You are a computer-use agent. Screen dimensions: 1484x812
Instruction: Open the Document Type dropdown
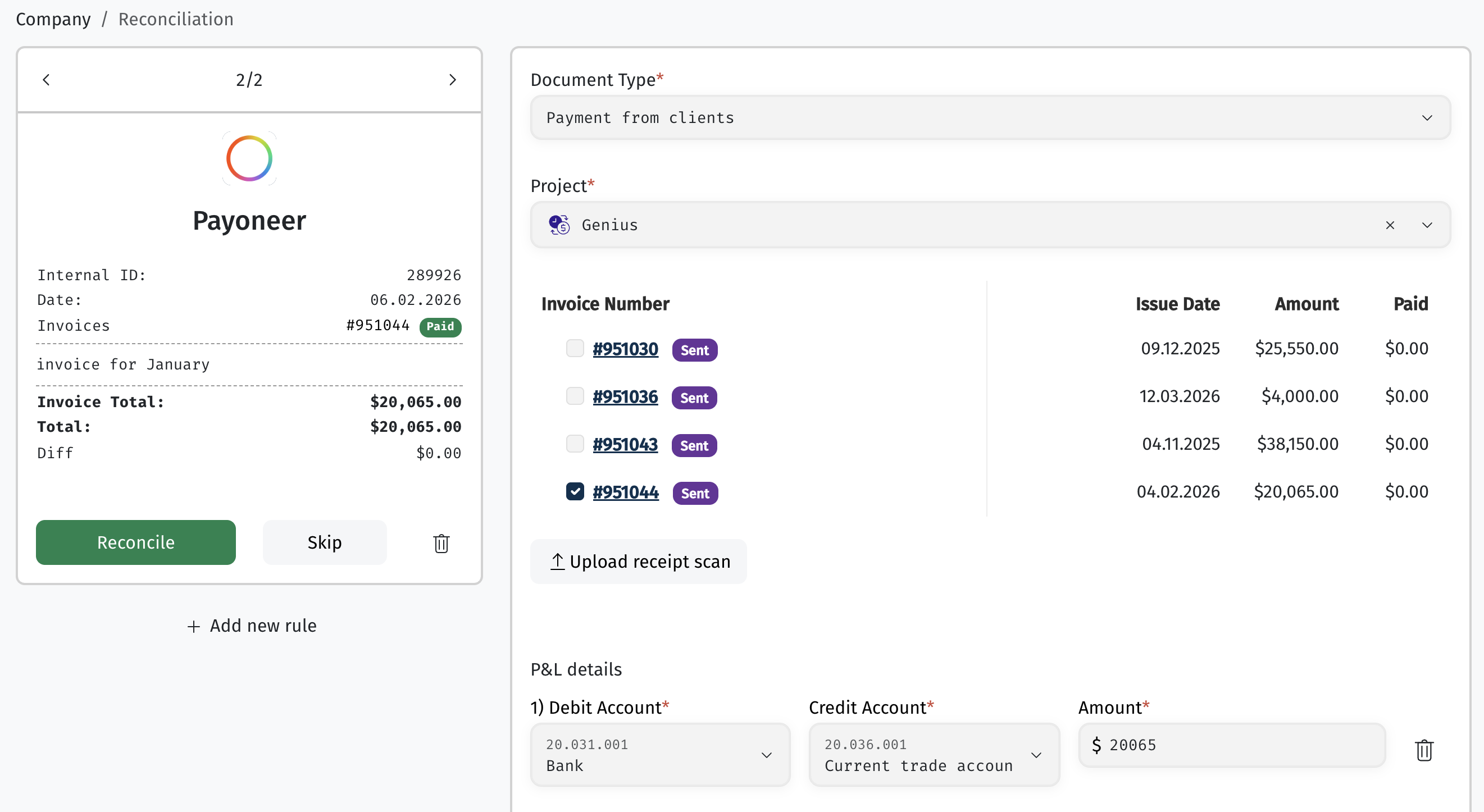[x=990, y=117]
